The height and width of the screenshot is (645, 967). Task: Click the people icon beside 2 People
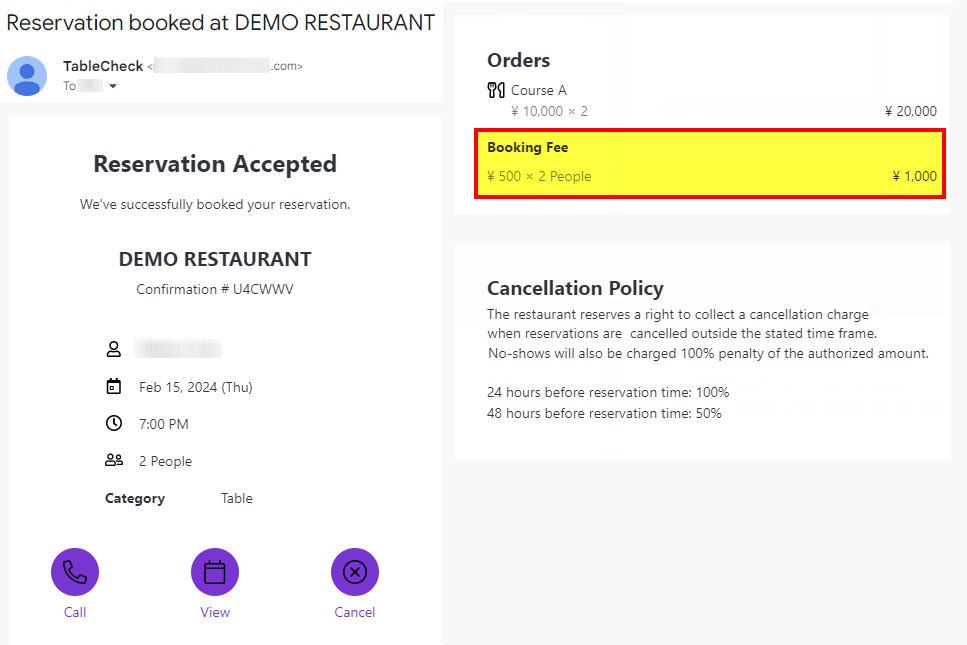114,460
